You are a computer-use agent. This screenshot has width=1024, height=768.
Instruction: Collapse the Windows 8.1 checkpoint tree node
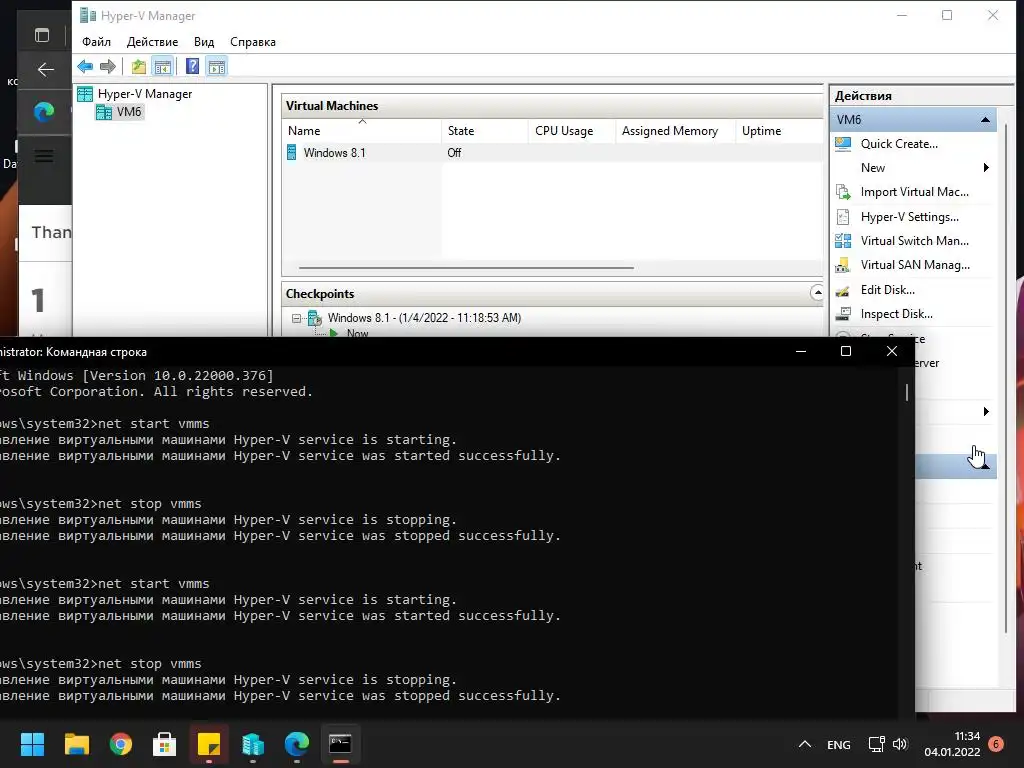296,318
